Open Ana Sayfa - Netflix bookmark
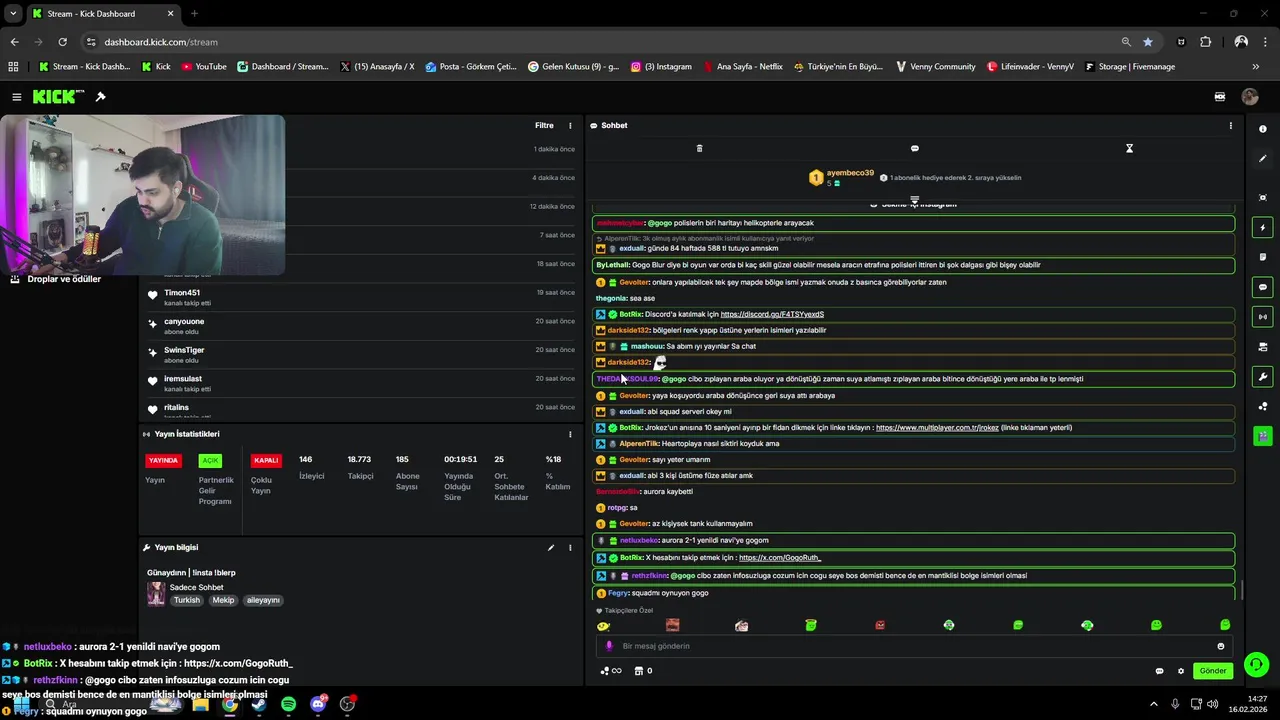 point(743,67)
